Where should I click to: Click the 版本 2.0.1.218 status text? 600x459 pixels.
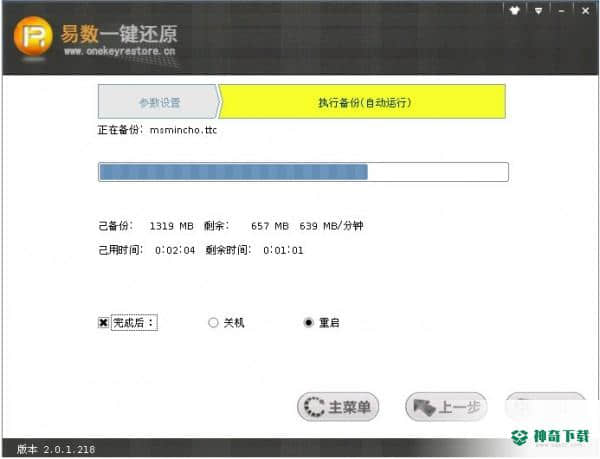coord(56,449)
